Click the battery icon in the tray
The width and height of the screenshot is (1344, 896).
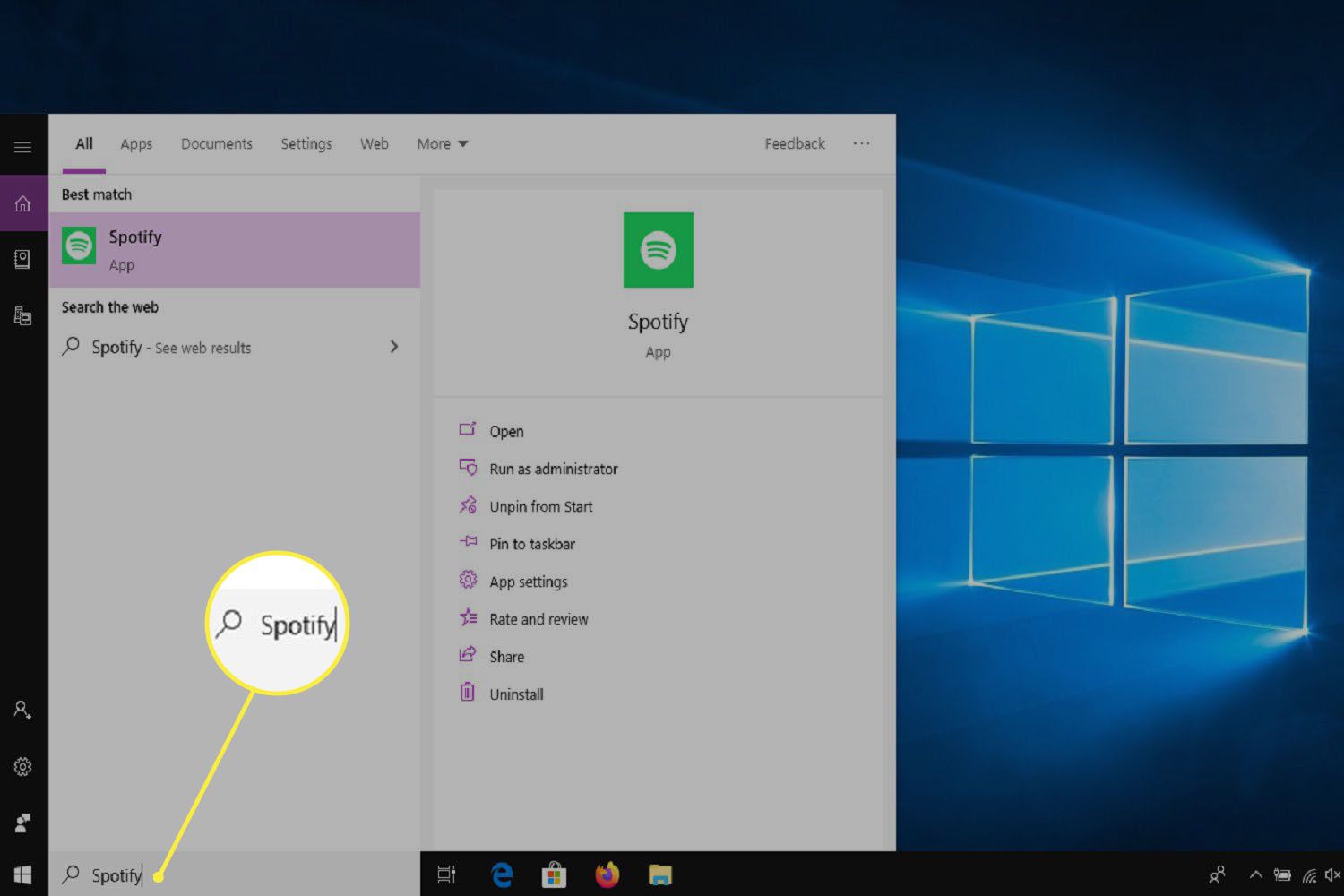(1282, 874)
